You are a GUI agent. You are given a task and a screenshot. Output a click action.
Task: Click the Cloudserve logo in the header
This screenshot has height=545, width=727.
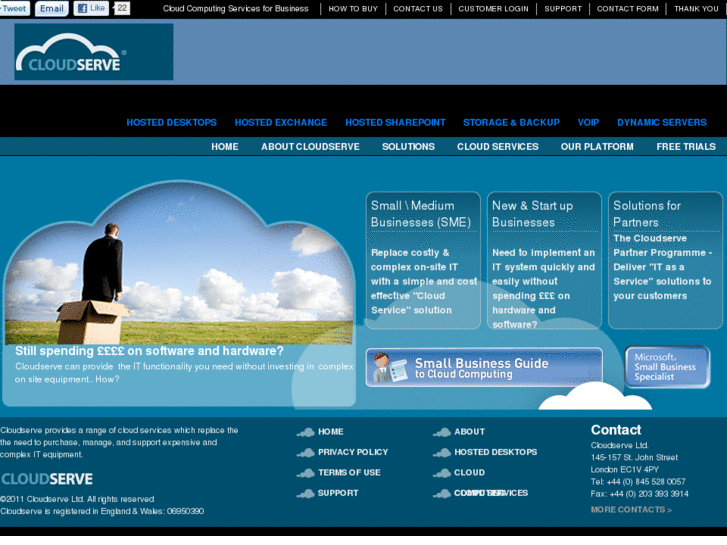(94, 52)
